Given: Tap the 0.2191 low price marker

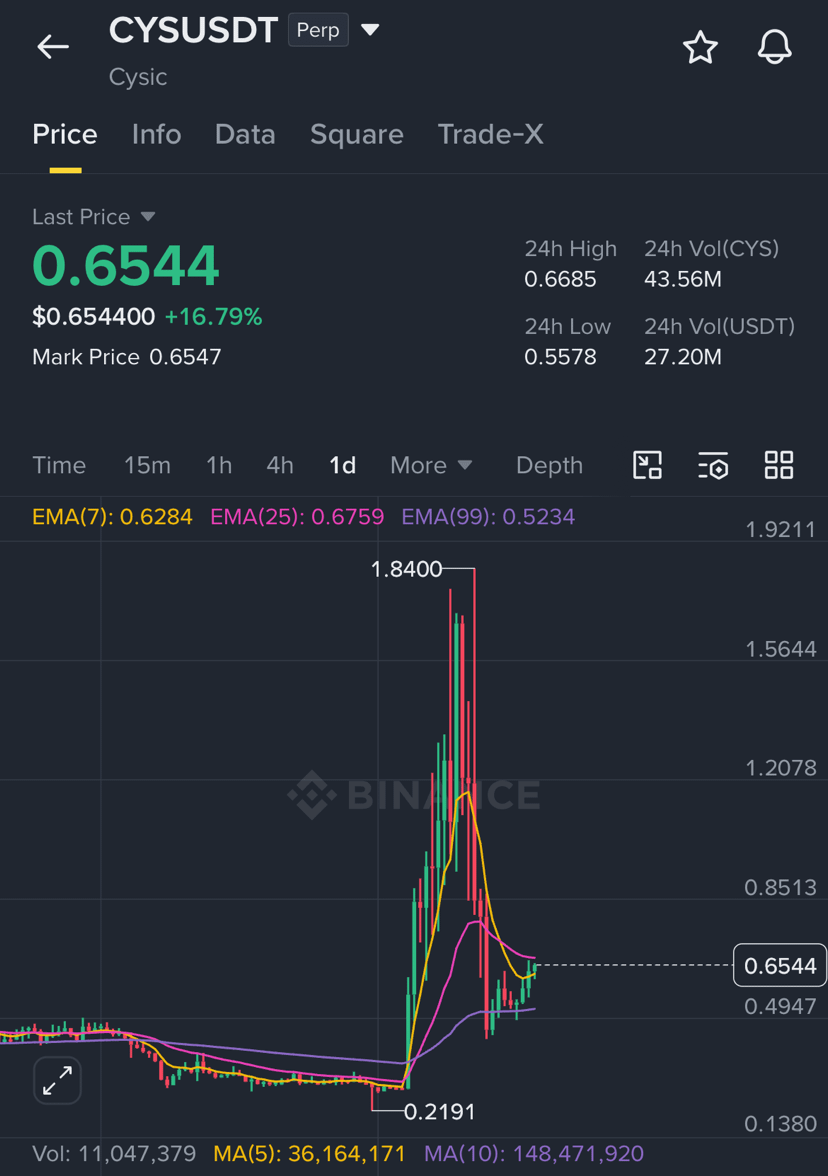Looking at the screenshot, I should (440, 1112).
